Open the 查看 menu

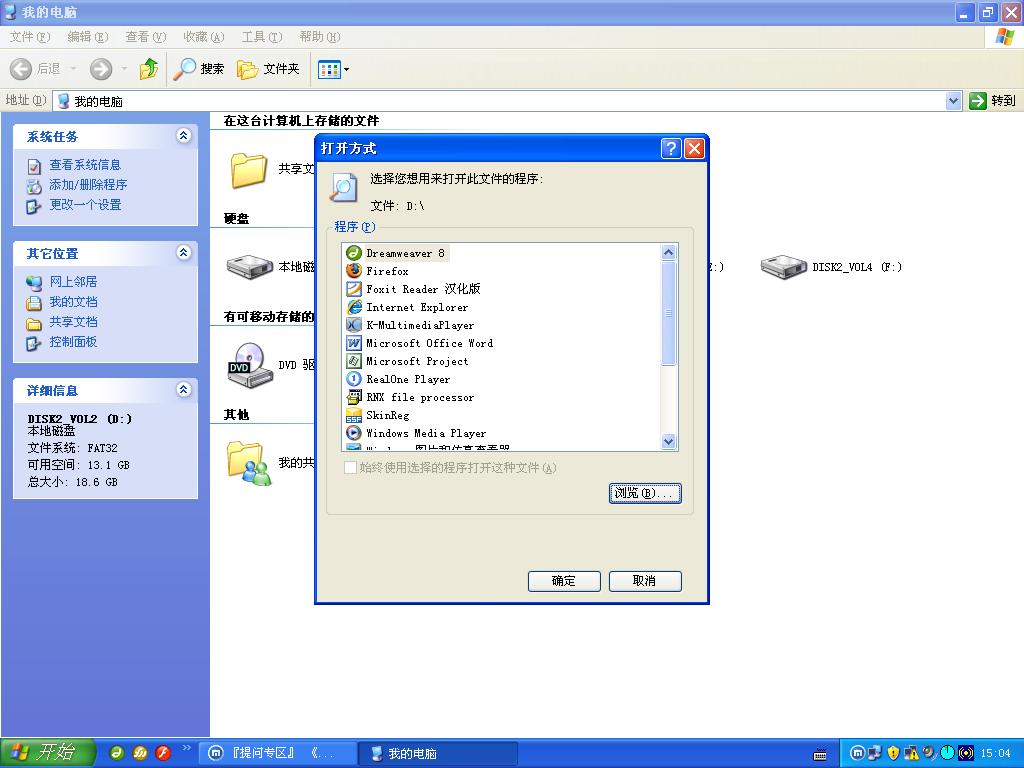click(146, 37)
